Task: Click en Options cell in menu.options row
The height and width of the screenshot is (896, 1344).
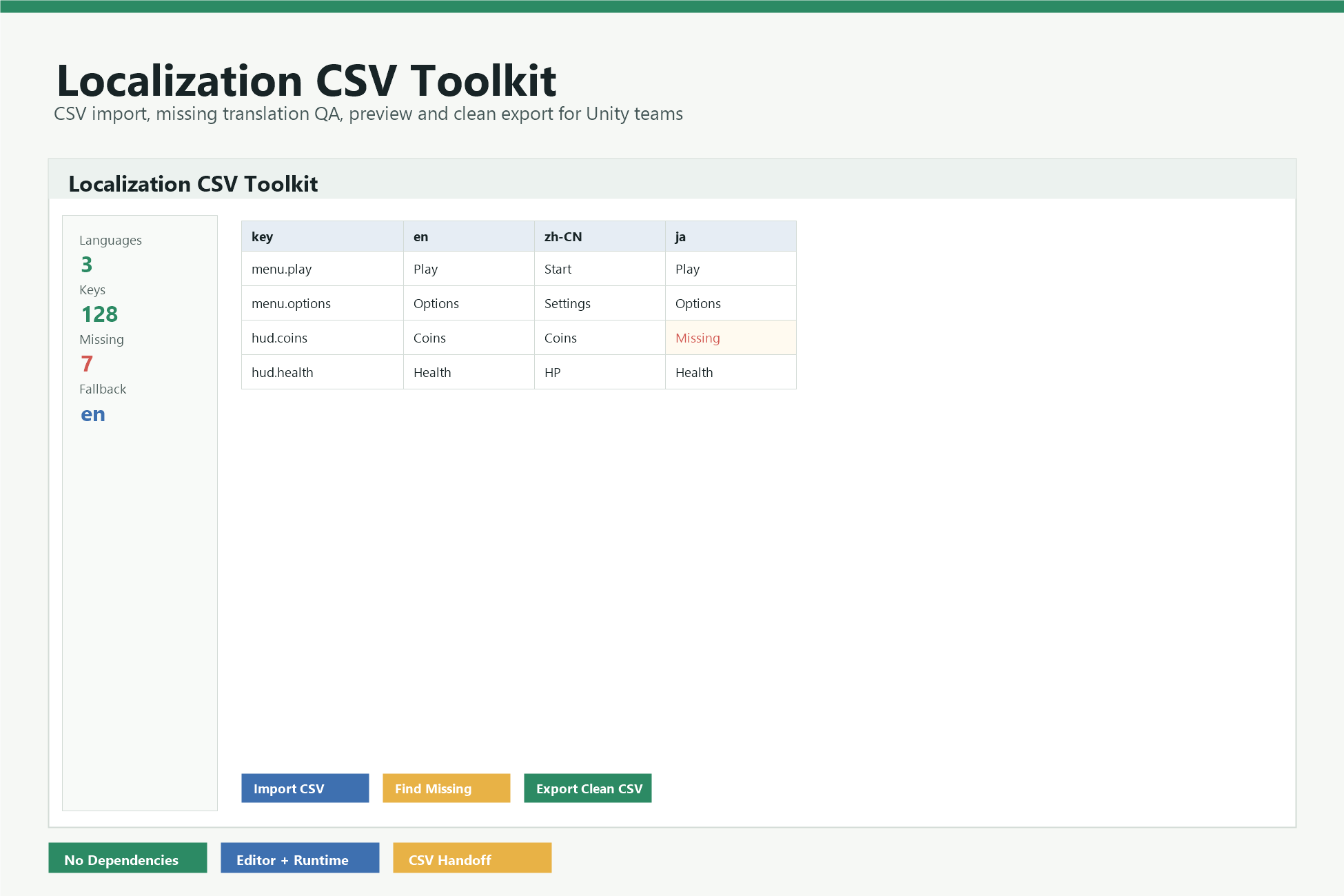Action: pos(469,303)
